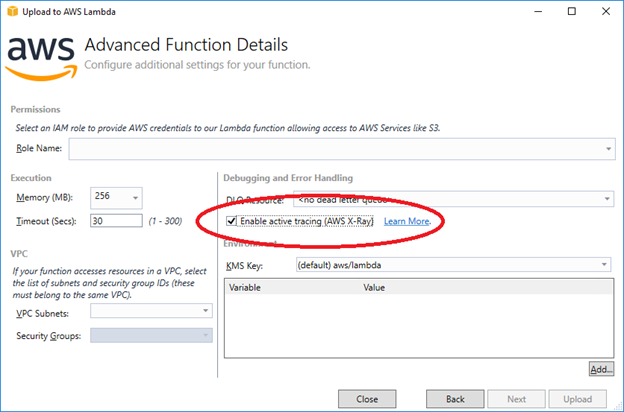Expand the KMS Key dropdown
624x412 pixels.
[453, 265]
